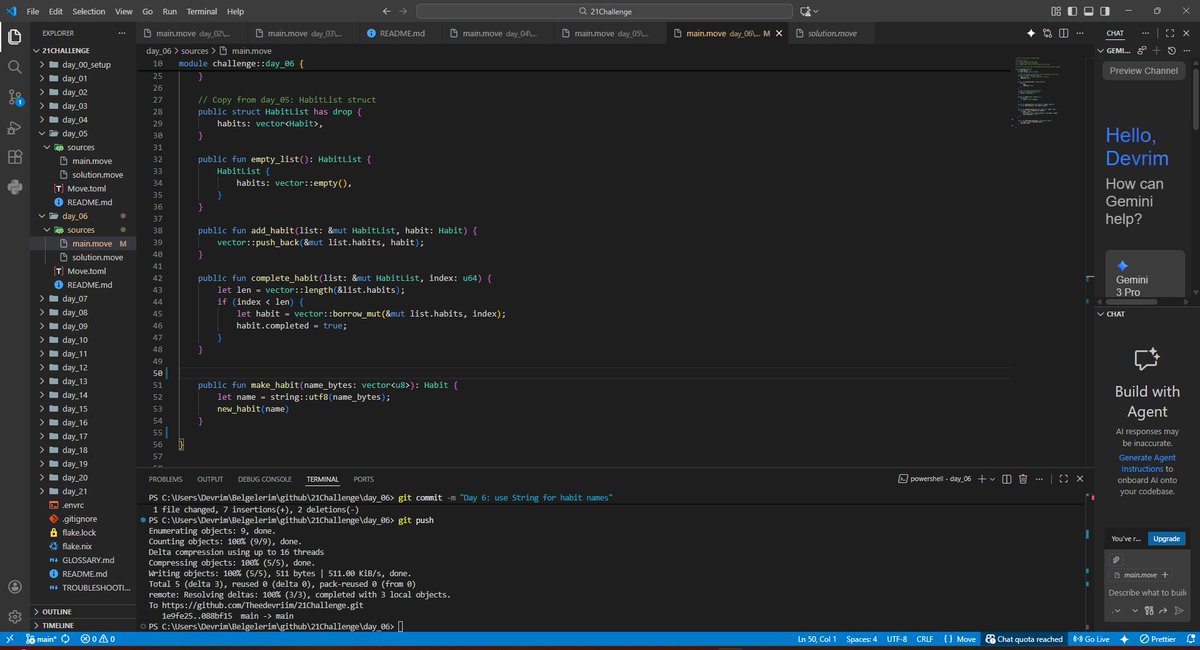1200x650 pixels.
Task: Click 'Ln 50, Col 1' in status bar
Action: click(x=816, y=639)
